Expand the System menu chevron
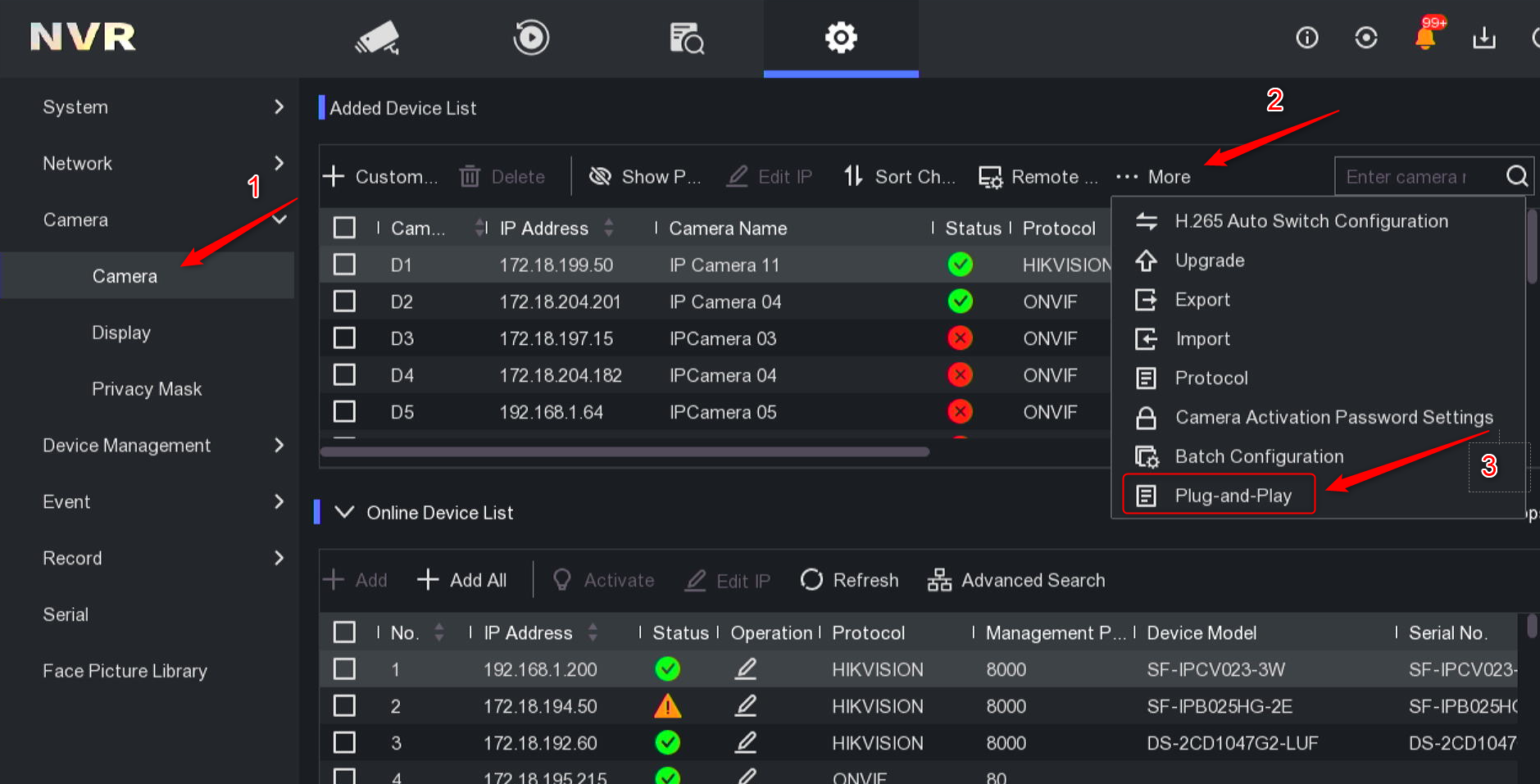 [x=279, y=106]
